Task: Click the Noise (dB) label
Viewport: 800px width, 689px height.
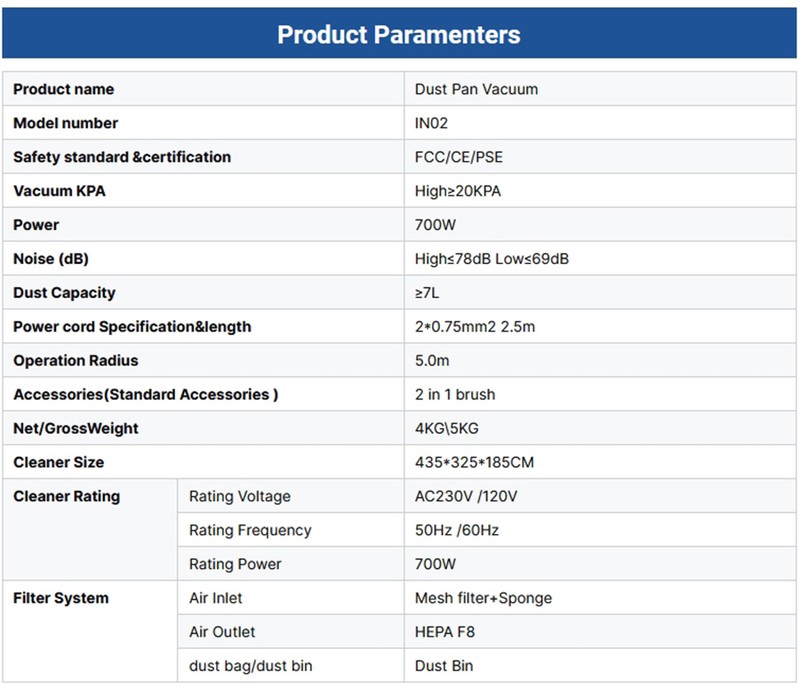Action: coord(51,259)
